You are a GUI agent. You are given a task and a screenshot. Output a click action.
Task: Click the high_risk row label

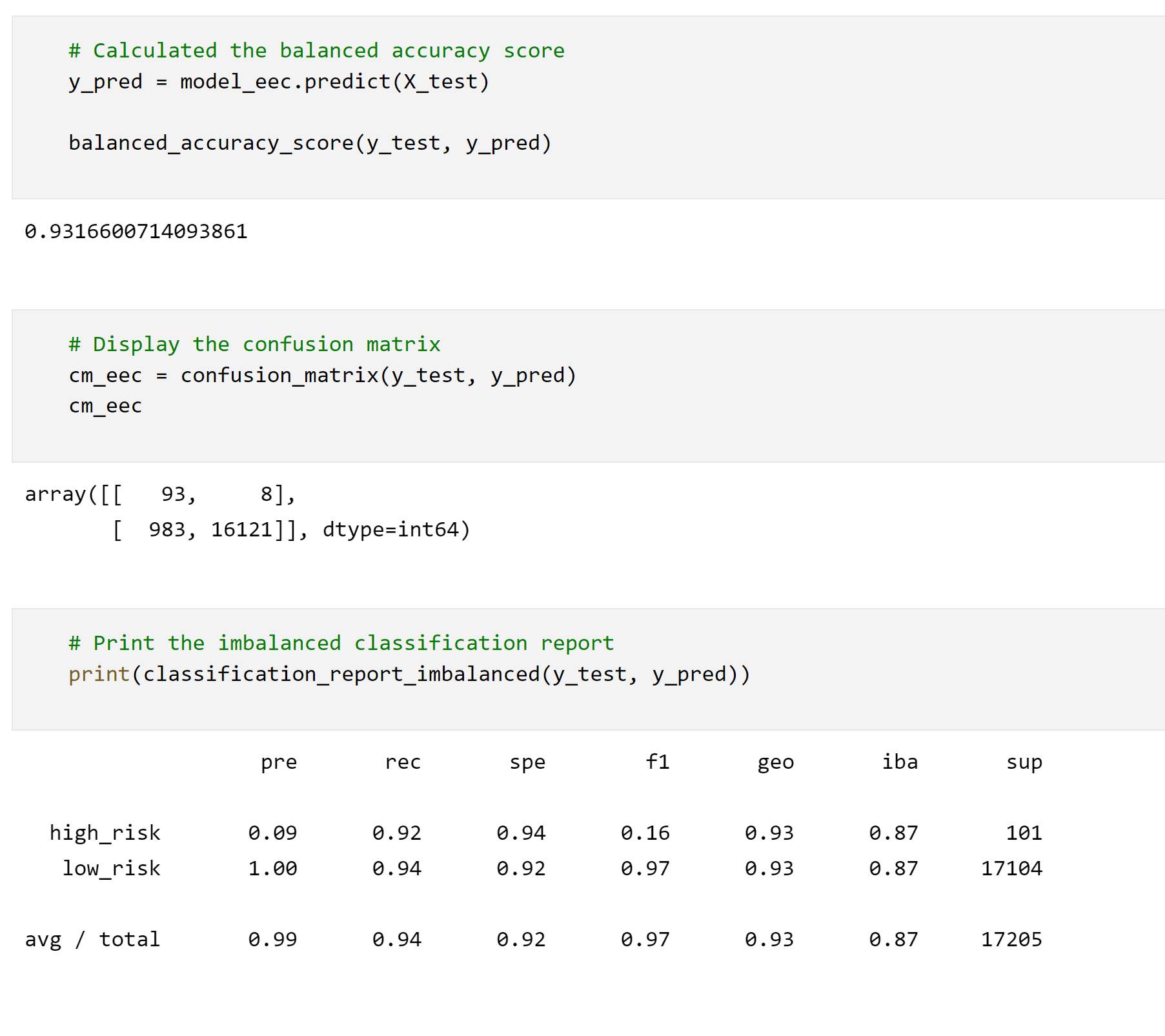[x=105, y=833]
